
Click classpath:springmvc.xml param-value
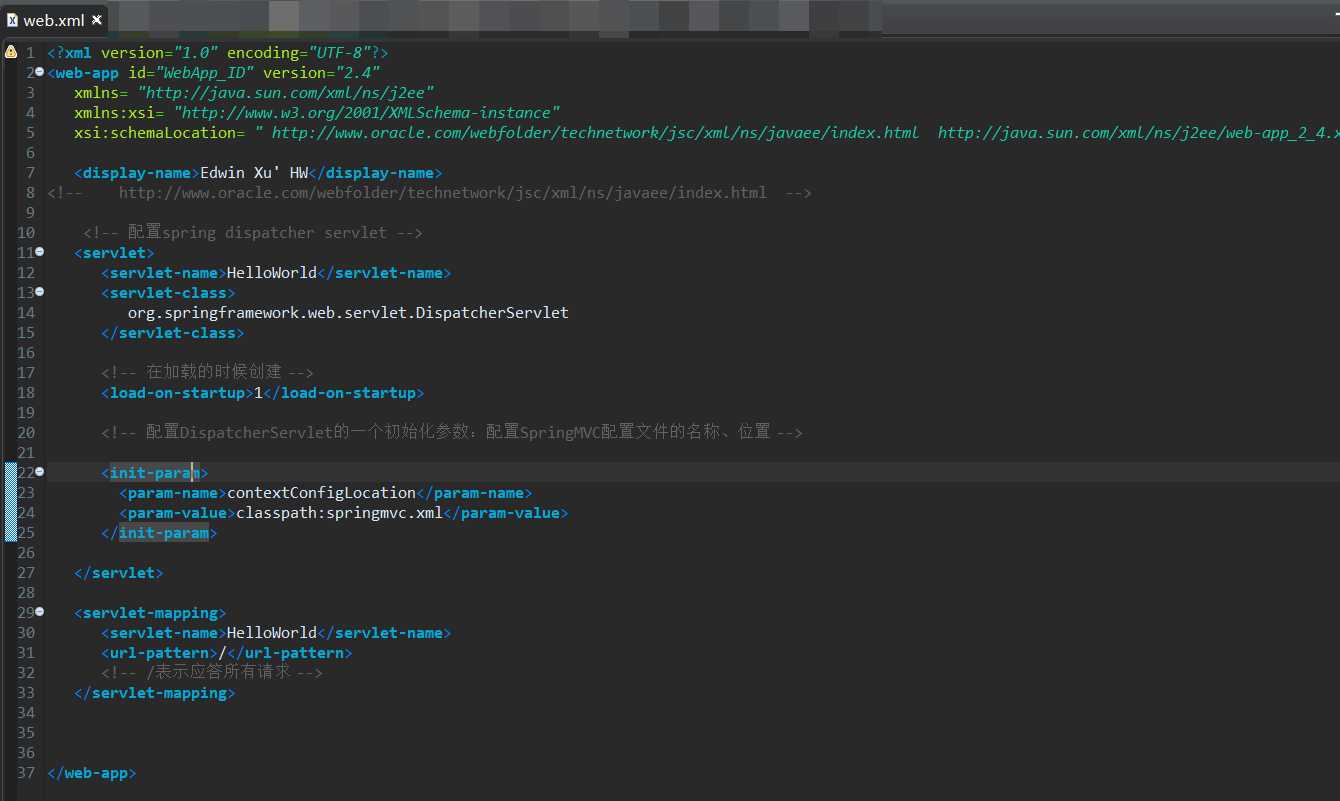(x=339, y=512)
